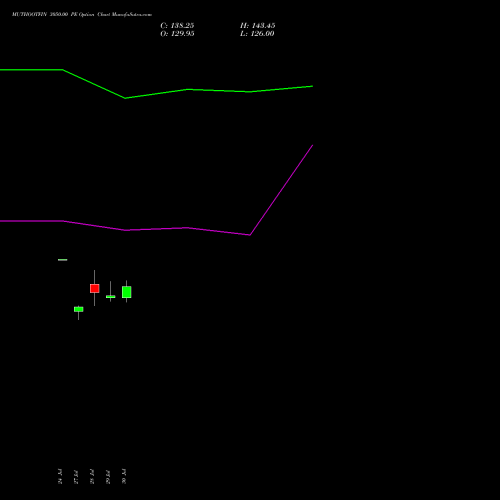Click the high value H: 143.45
Screen dimensions: 500x500
click(258, 26)
